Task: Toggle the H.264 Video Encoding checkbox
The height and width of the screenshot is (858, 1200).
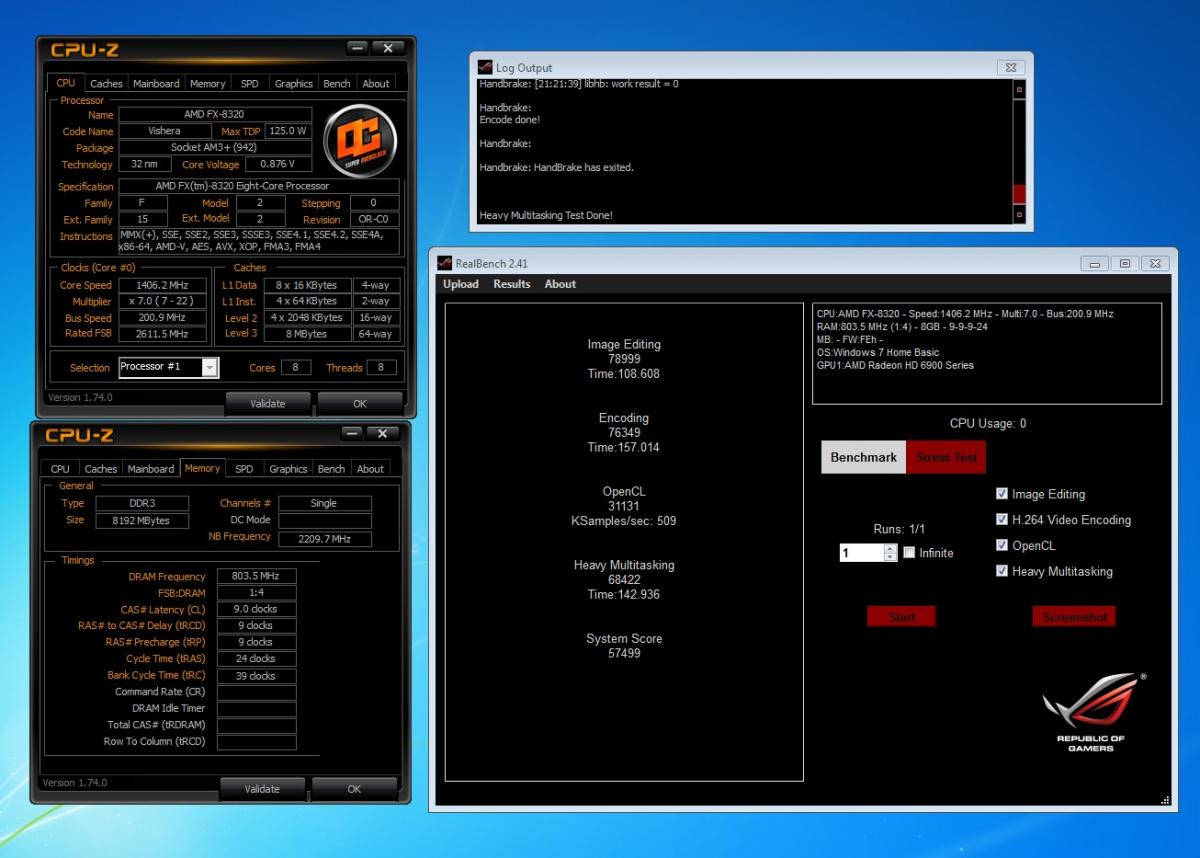Action: 1002,520
